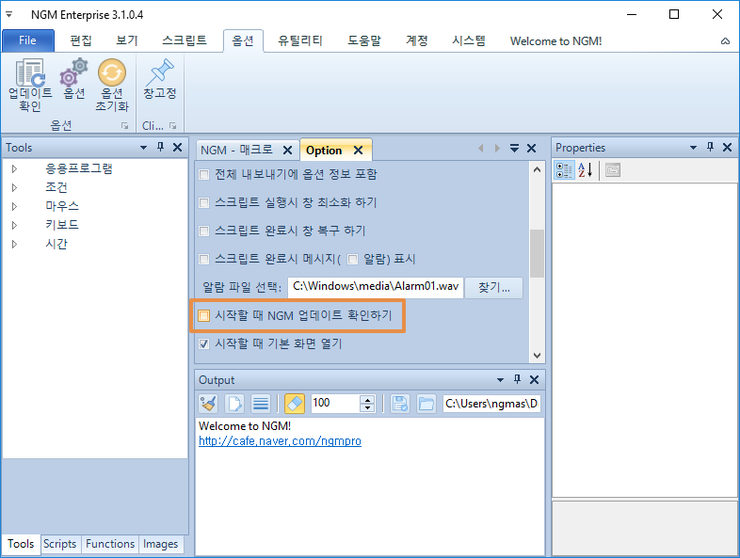The height and width of the screenshot is (558, 740).
Task: Check 전체 내보내기에 옵션 정보 포함
Action: point(204,175)
